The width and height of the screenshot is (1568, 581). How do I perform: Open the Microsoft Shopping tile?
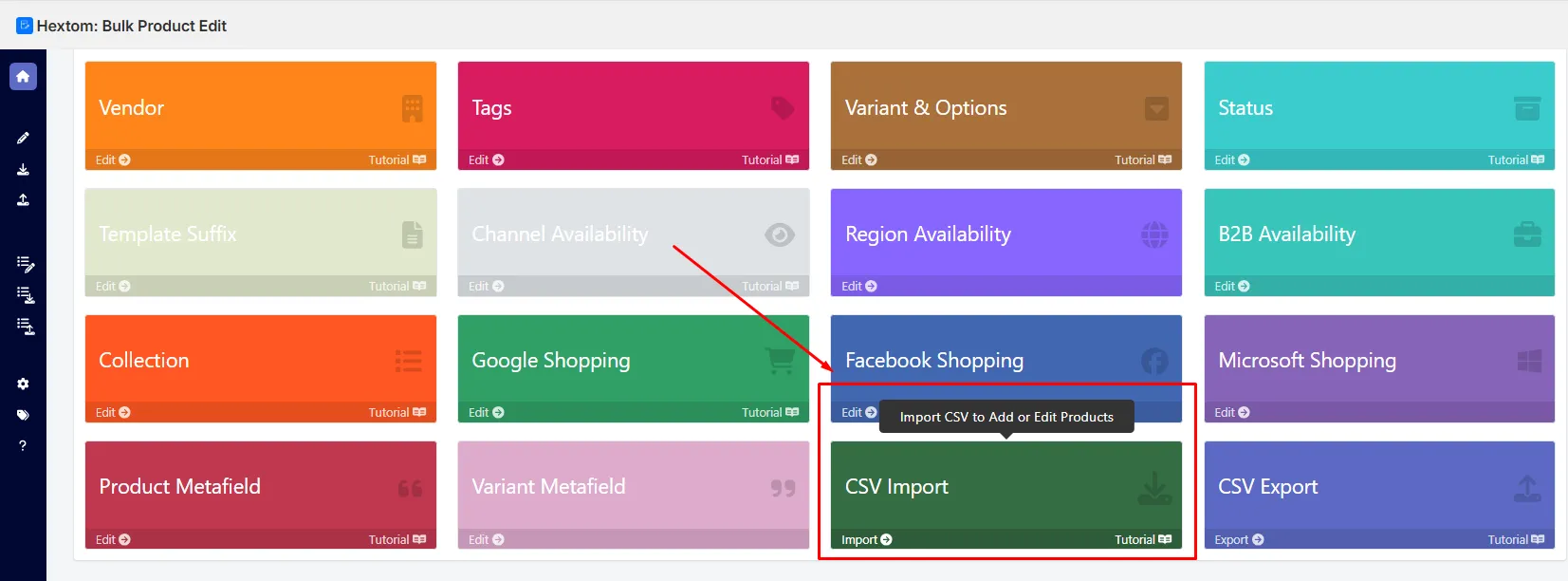click(1379, 359)
